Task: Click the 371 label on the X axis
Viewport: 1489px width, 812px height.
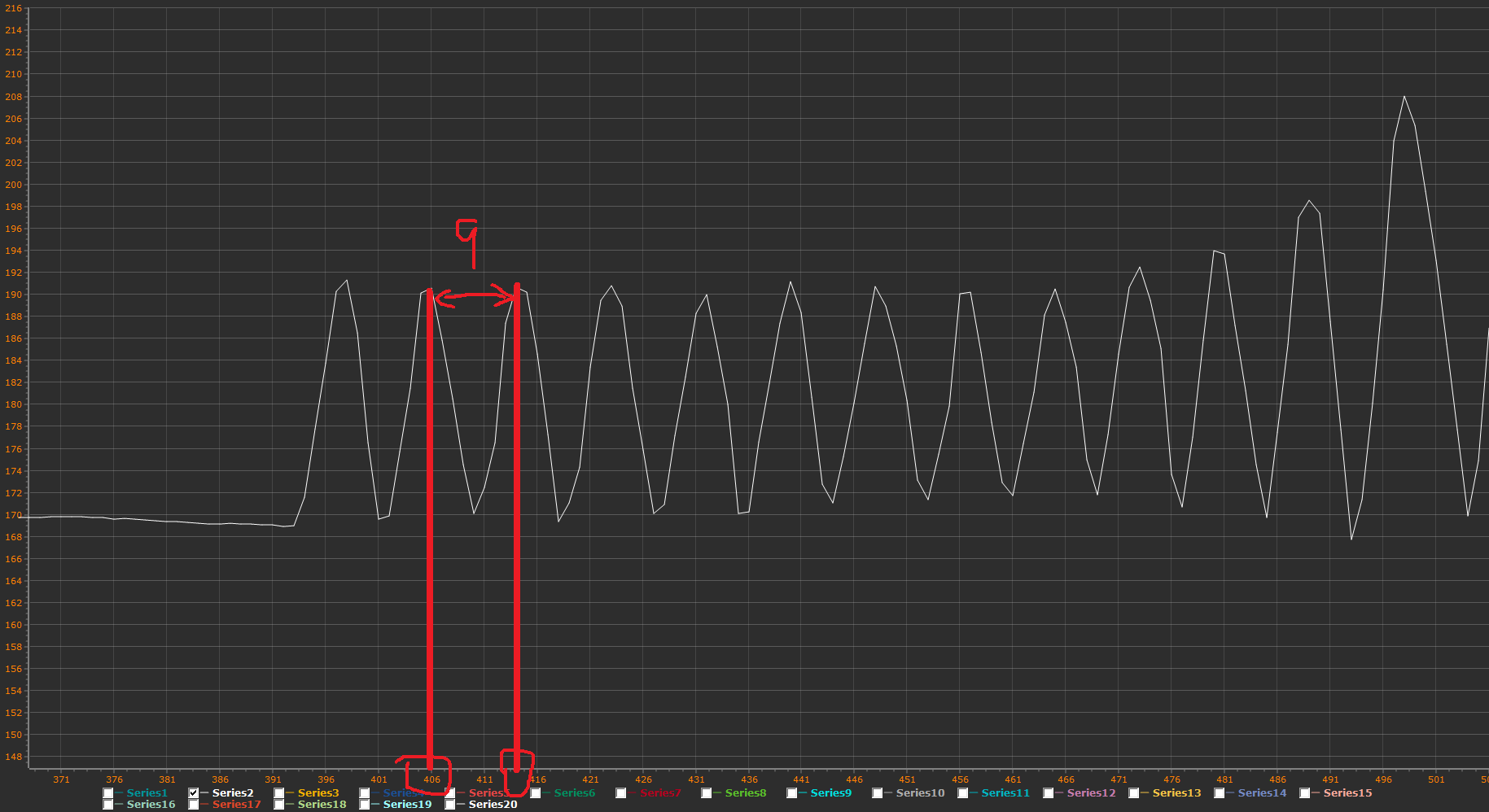Action: tap(62, 779)
